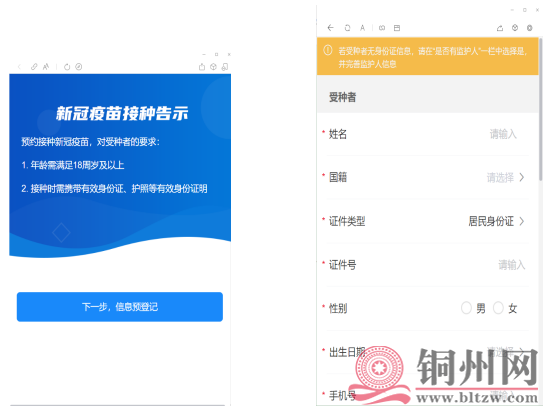
Task: Aperture-style icon in left window toolbar
Action: (x=213, y=67)
